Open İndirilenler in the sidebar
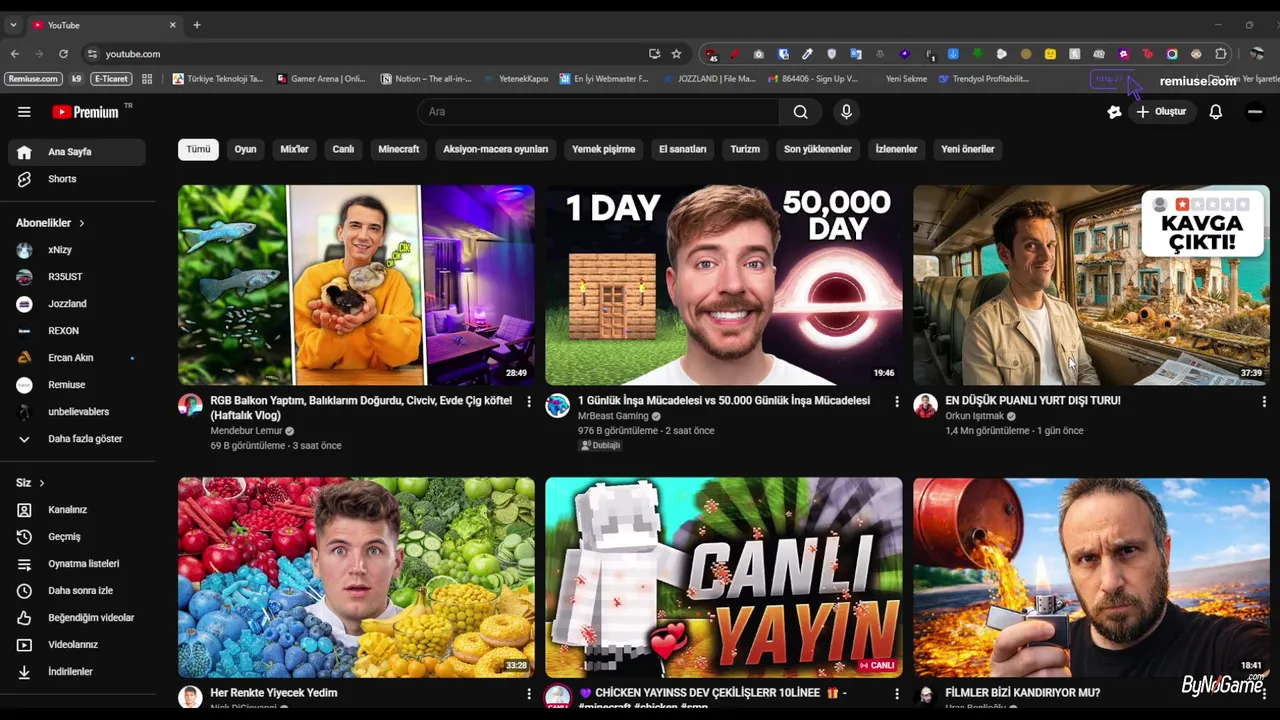This screenshot has width=1280, height=720. pos(77,672)
